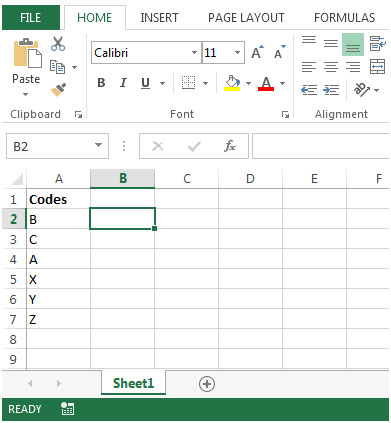The image size is (391, 423).
Task: Toggle Underline formatting
Action: (x=145, y=83)
